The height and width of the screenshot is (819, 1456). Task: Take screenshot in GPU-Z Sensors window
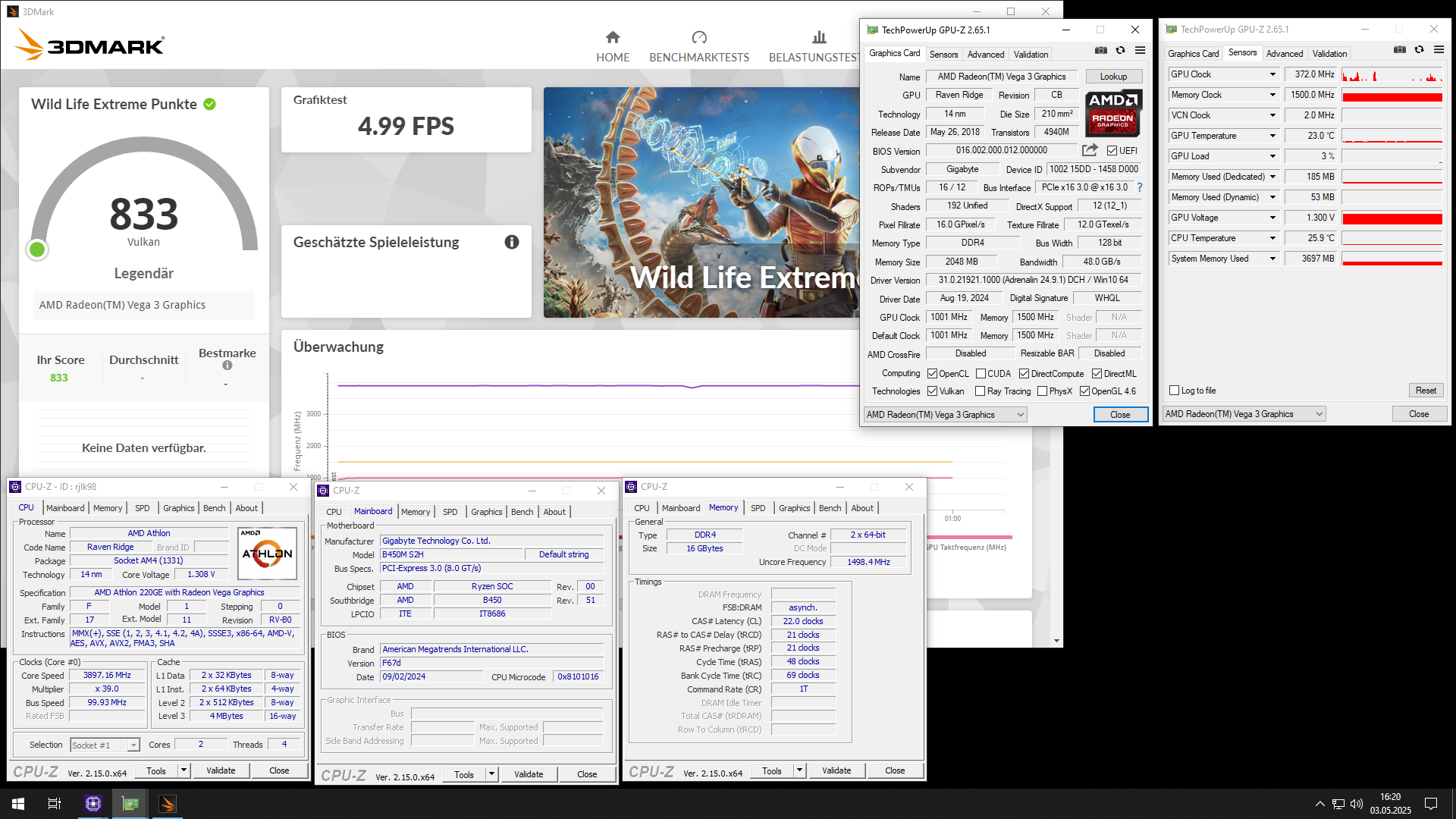click(1399, 50)
